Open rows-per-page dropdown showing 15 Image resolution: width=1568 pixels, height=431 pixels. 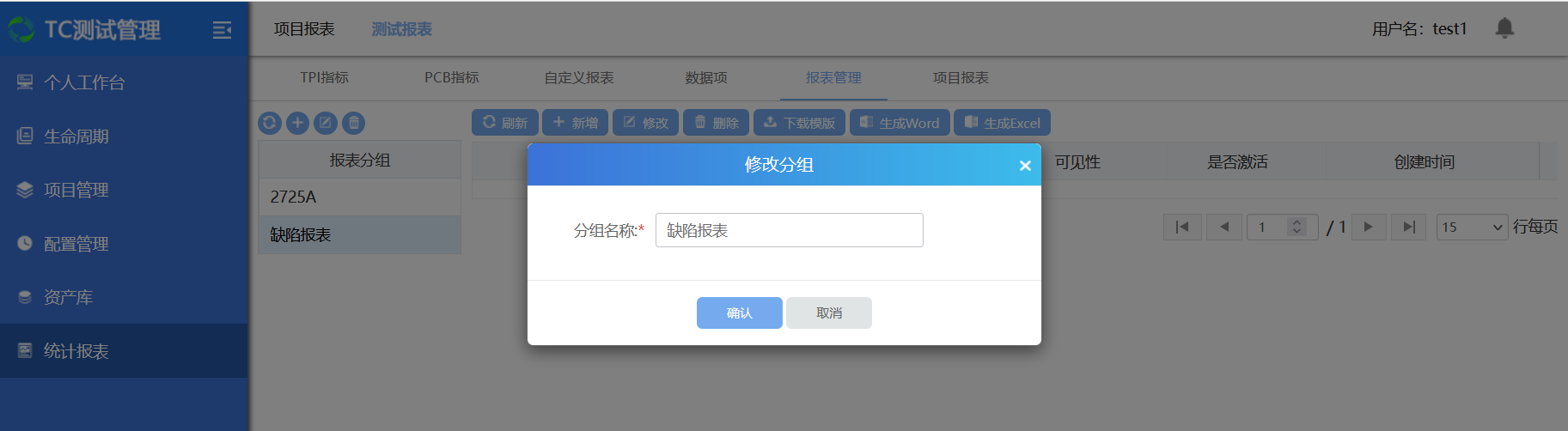click(1473, 227)
